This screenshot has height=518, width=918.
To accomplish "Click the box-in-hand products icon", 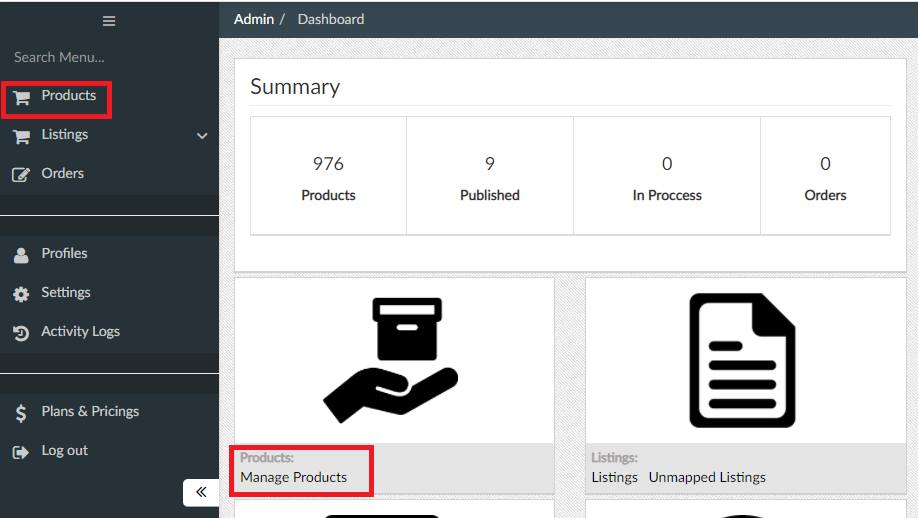I will (391, 360).
